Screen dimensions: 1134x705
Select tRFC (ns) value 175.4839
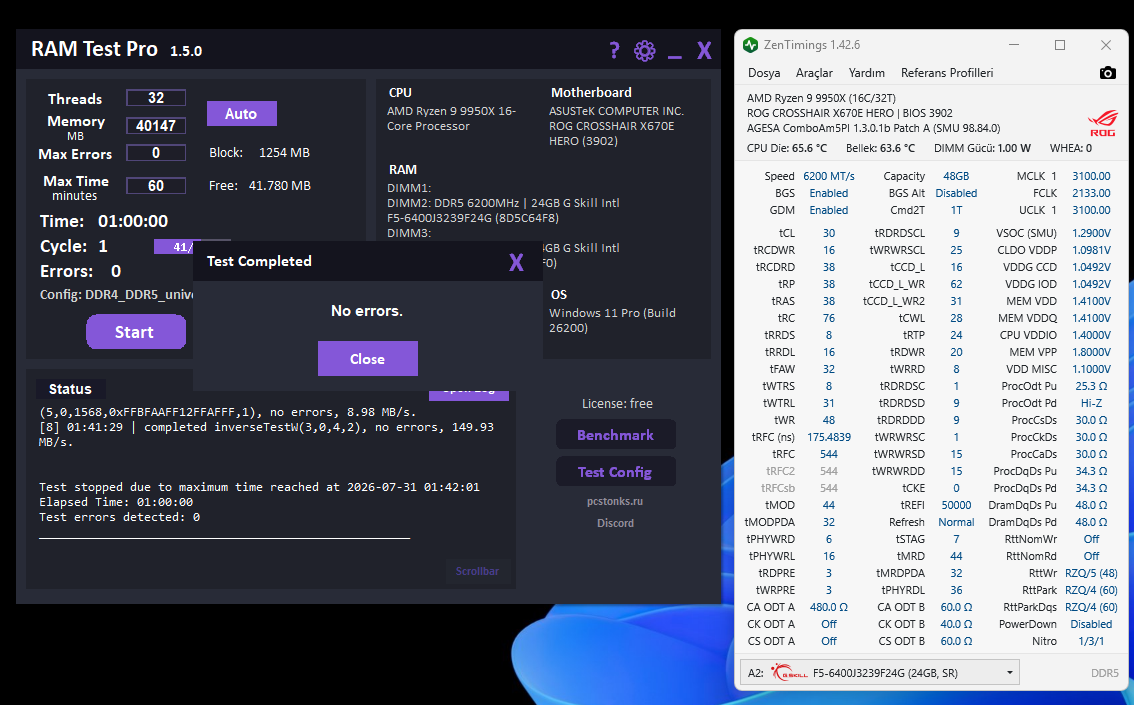coord(829,437)
